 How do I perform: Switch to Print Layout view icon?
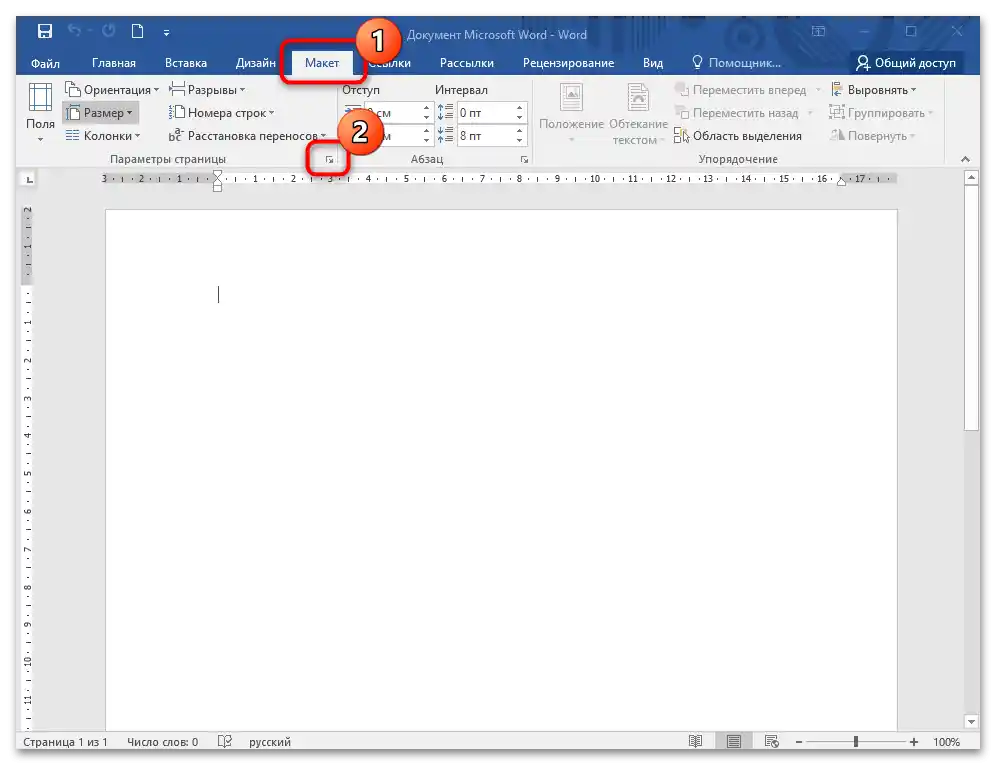[734, 741]
